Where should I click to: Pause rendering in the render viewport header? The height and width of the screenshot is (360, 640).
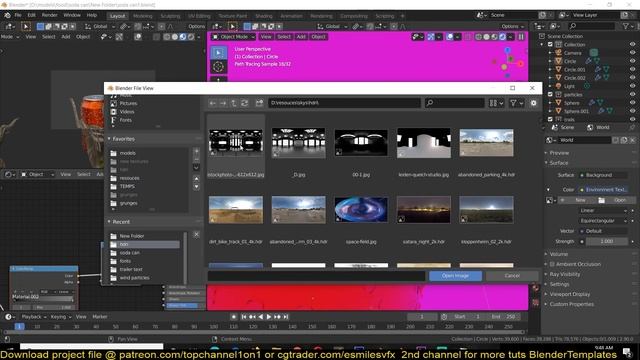[521, 37]
